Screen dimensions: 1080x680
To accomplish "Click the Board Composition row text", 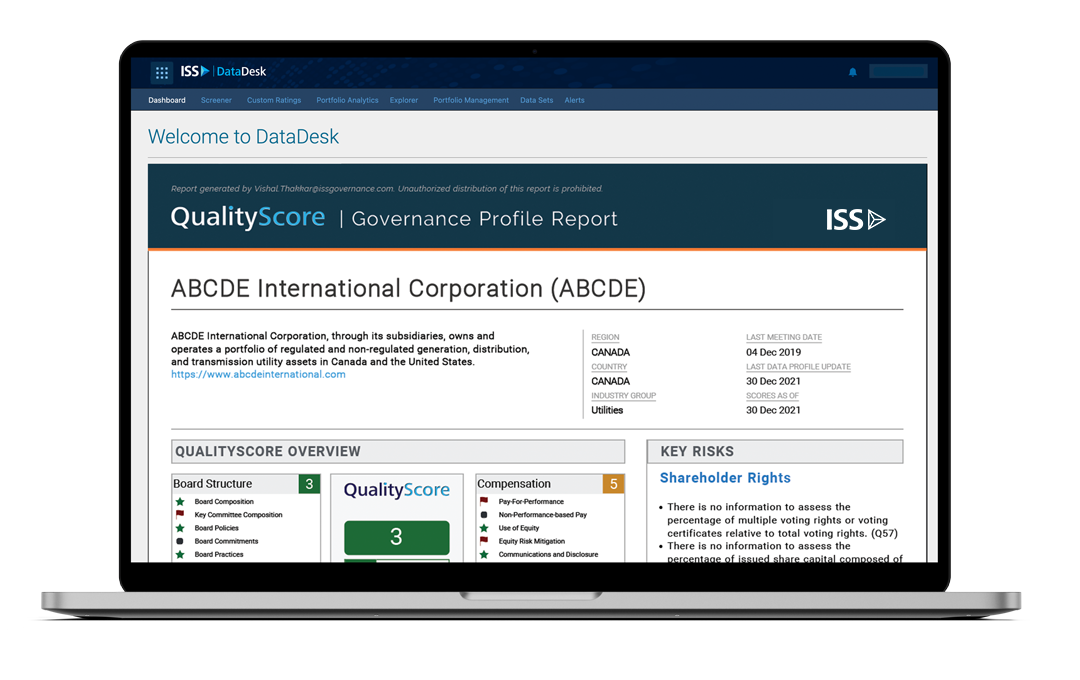I will click(224, 502).
